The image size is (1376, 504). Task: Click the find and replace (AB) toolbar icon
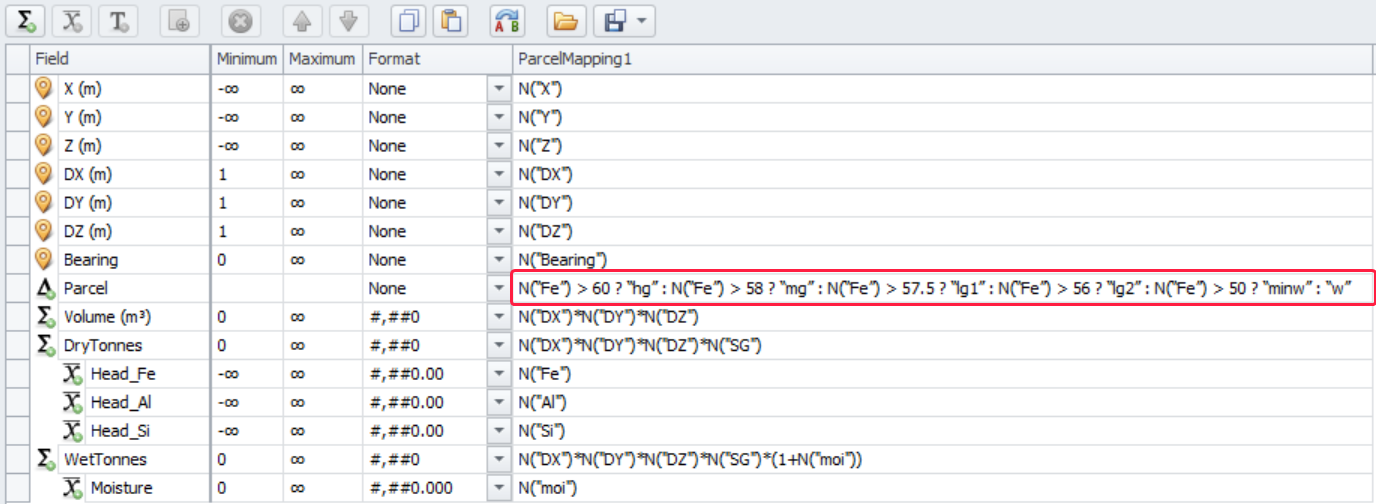(x=508, y=20)
